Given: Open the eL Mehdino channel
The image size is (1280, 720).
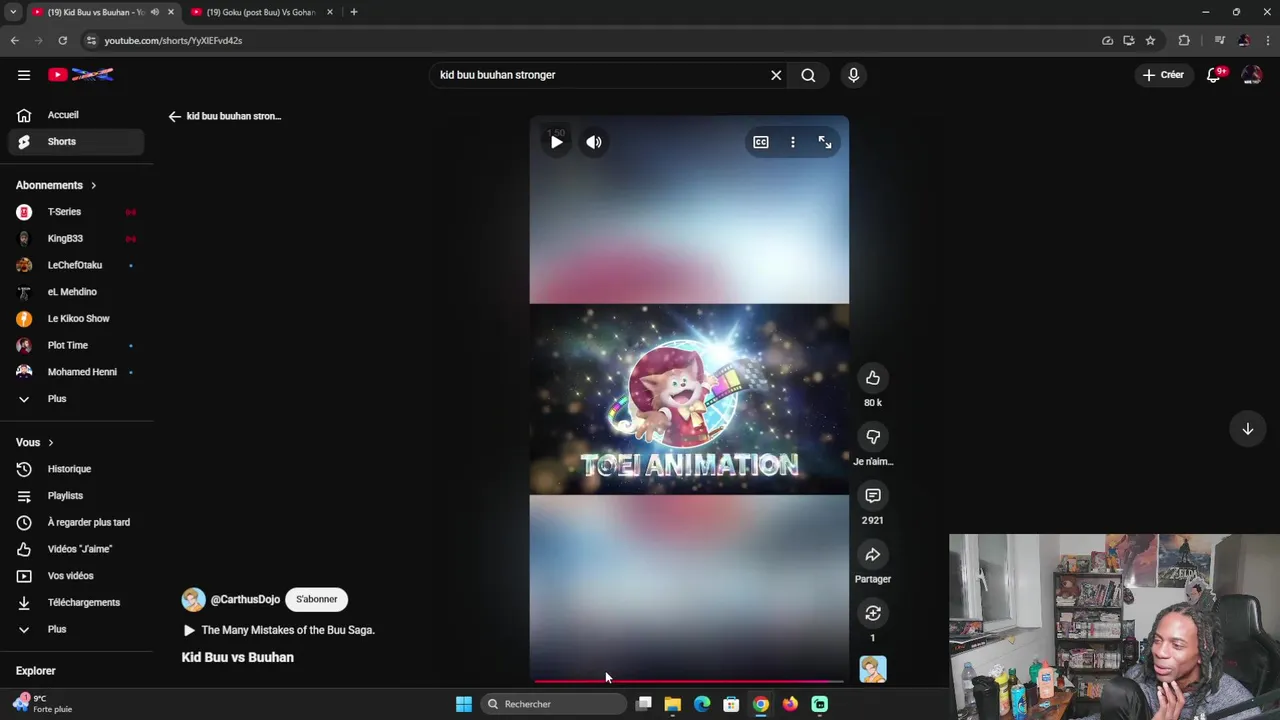Looking at the screenshot, I should pyautogui.click(x=76, y=292).
